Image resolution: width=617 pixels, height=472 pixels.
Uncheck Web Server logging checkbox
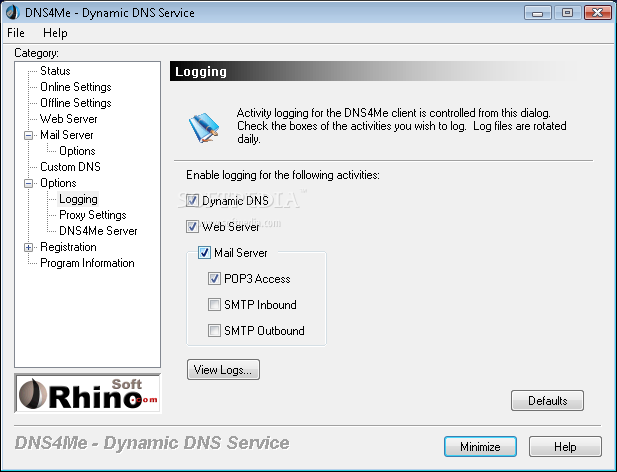[x=192, y=227]
